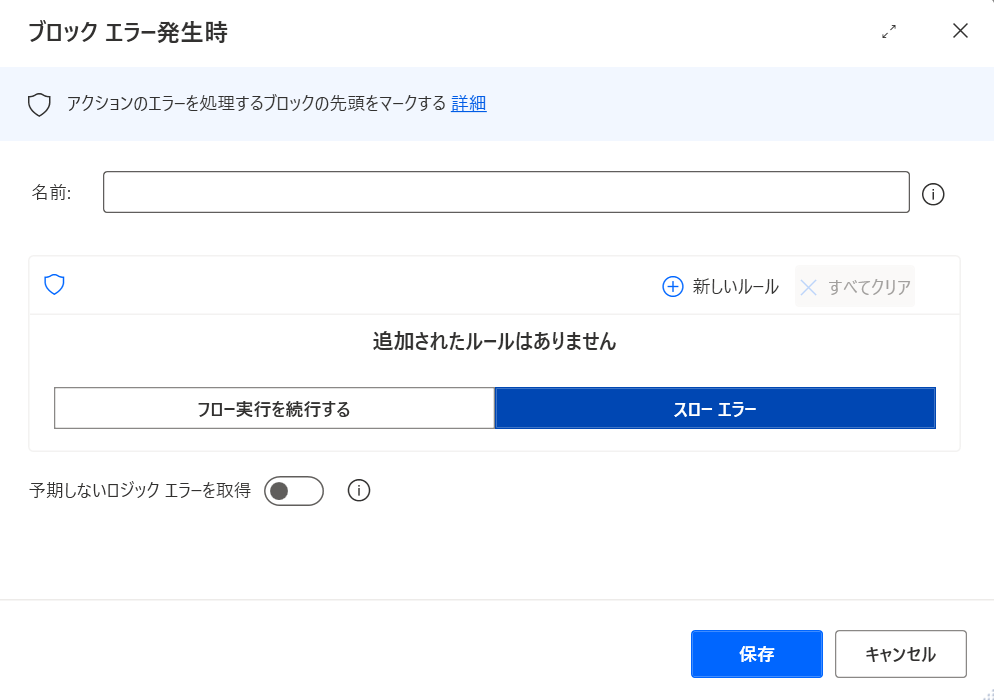Click 予期しないロジック エラーを取得 label text

coord(140,490)
